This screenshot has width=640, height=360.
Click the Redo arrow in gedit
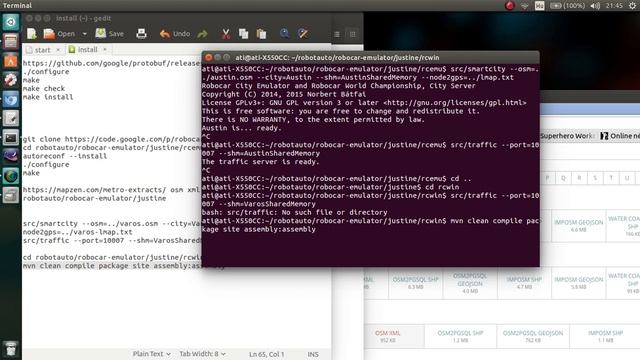point(202,34)
